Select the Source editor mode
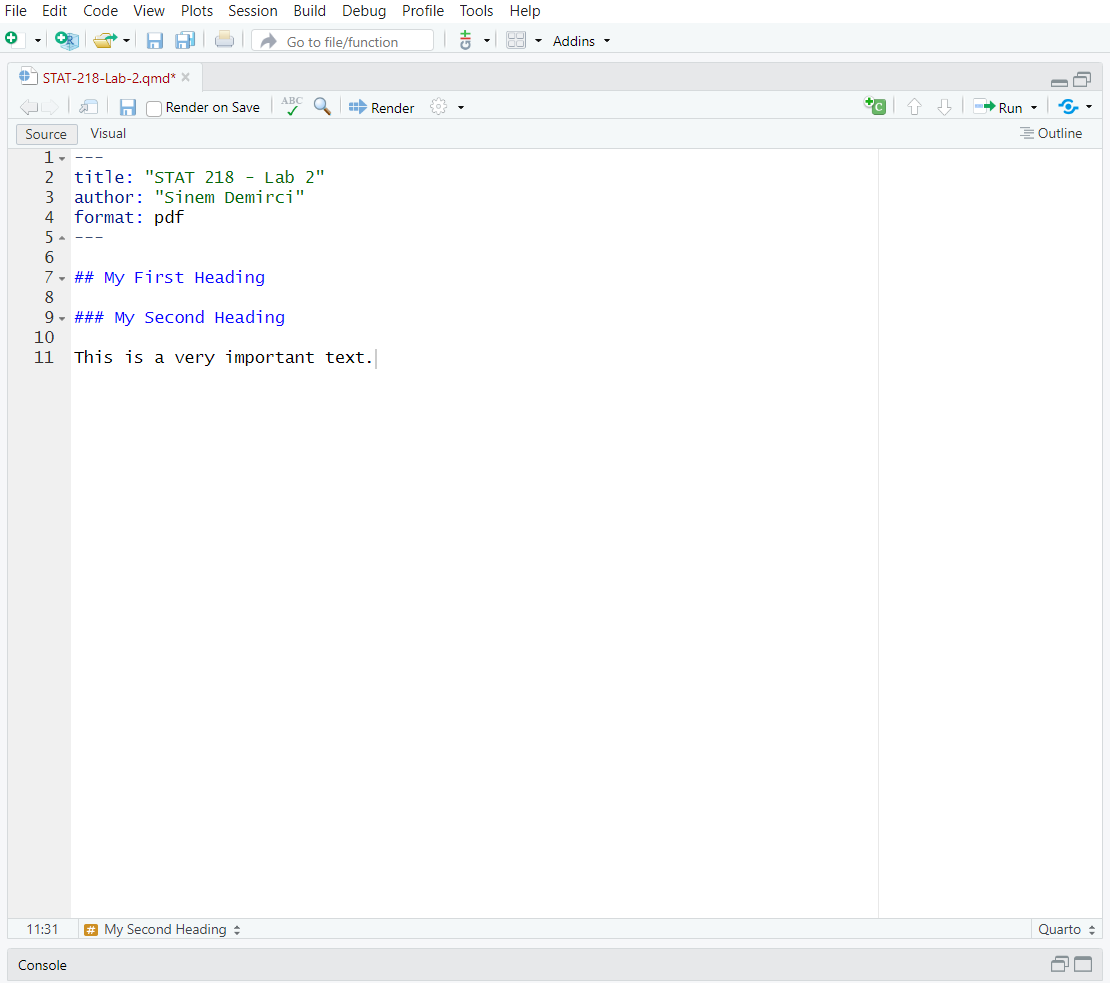The image size is (1110, 983). [x=46, y=134]
